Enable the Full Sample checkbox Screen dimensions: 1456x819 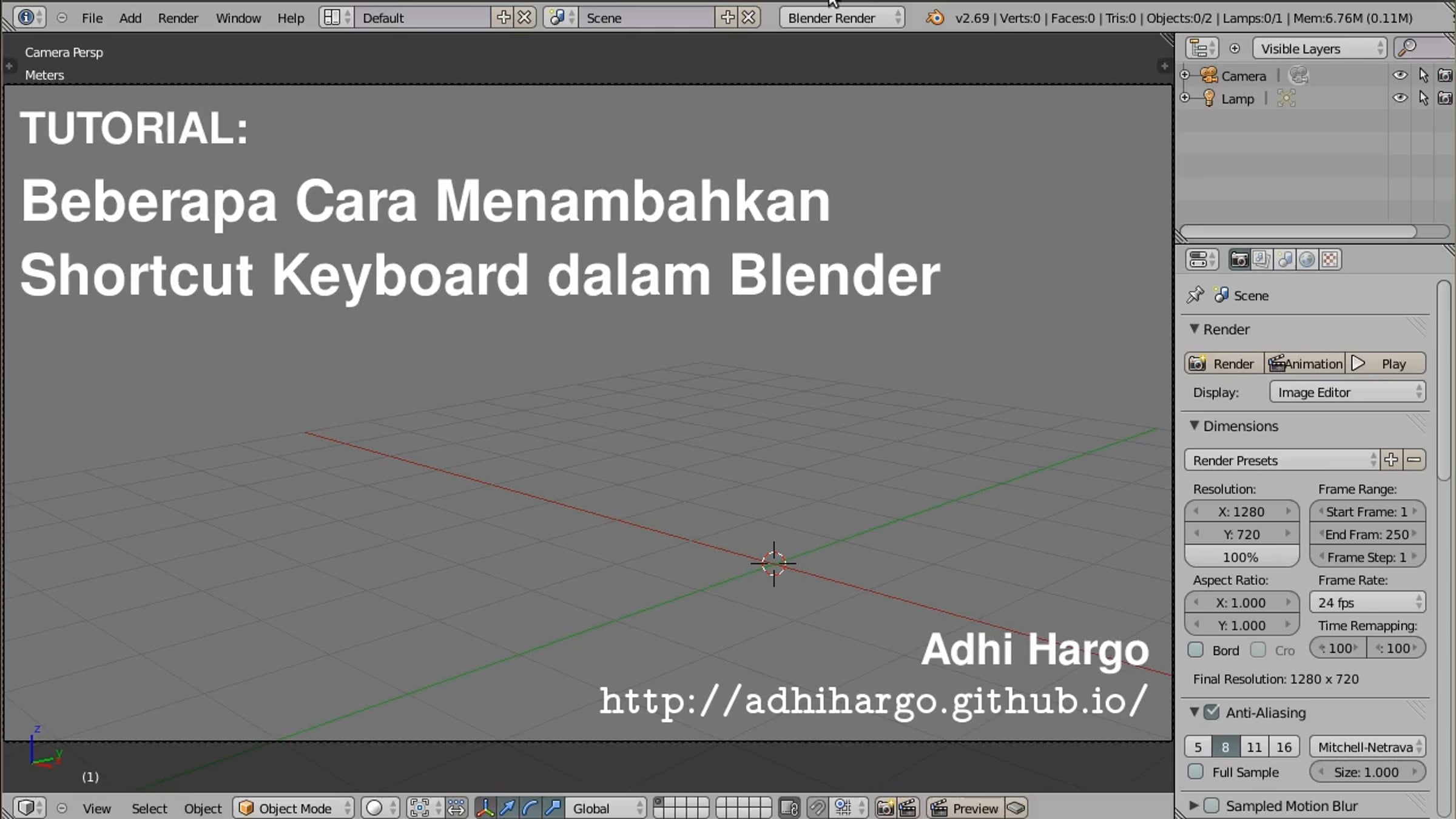click(1196, 772)
